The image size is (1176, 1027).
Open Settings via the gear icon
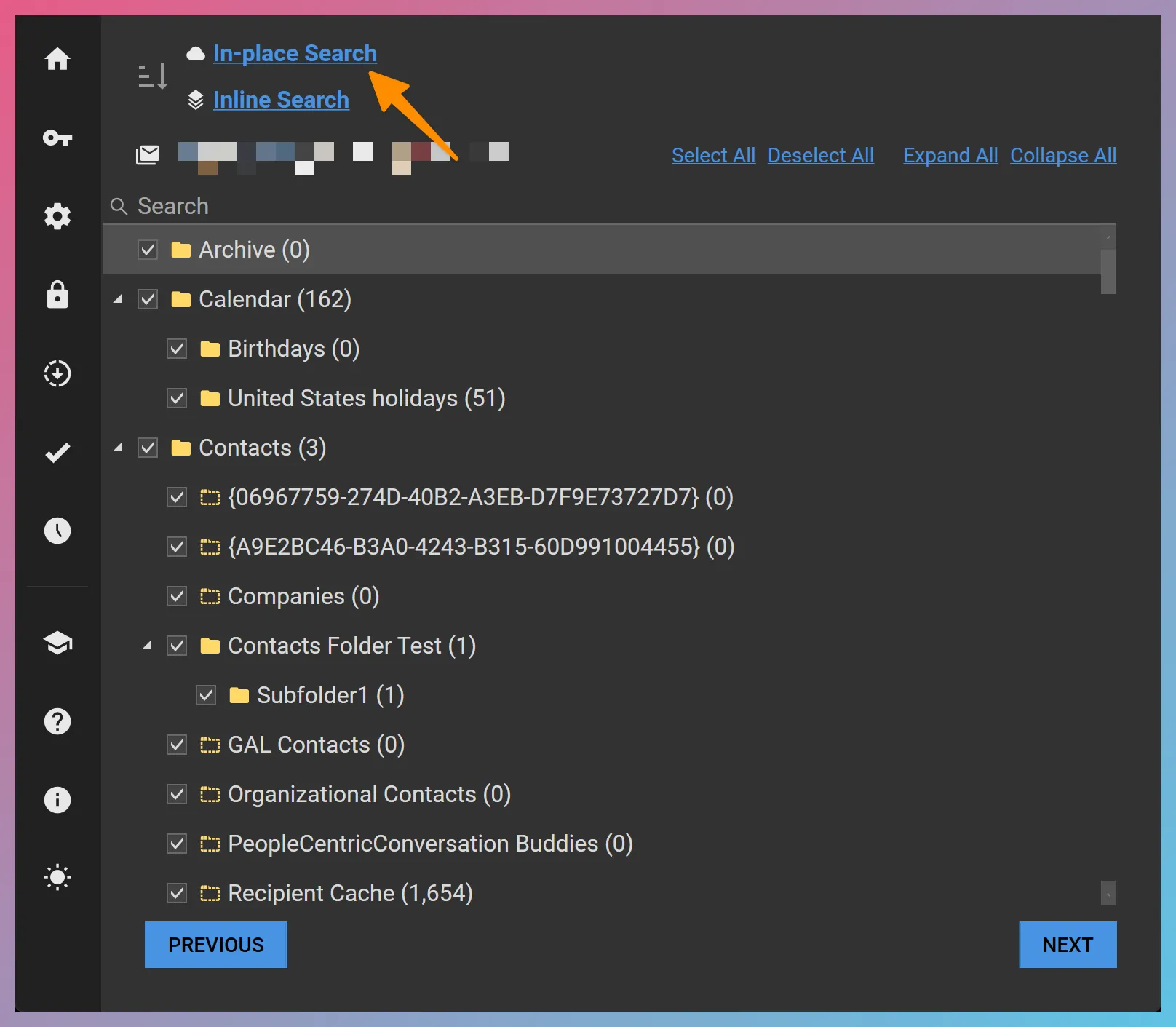pyautogui.click(x=57, y=216)
